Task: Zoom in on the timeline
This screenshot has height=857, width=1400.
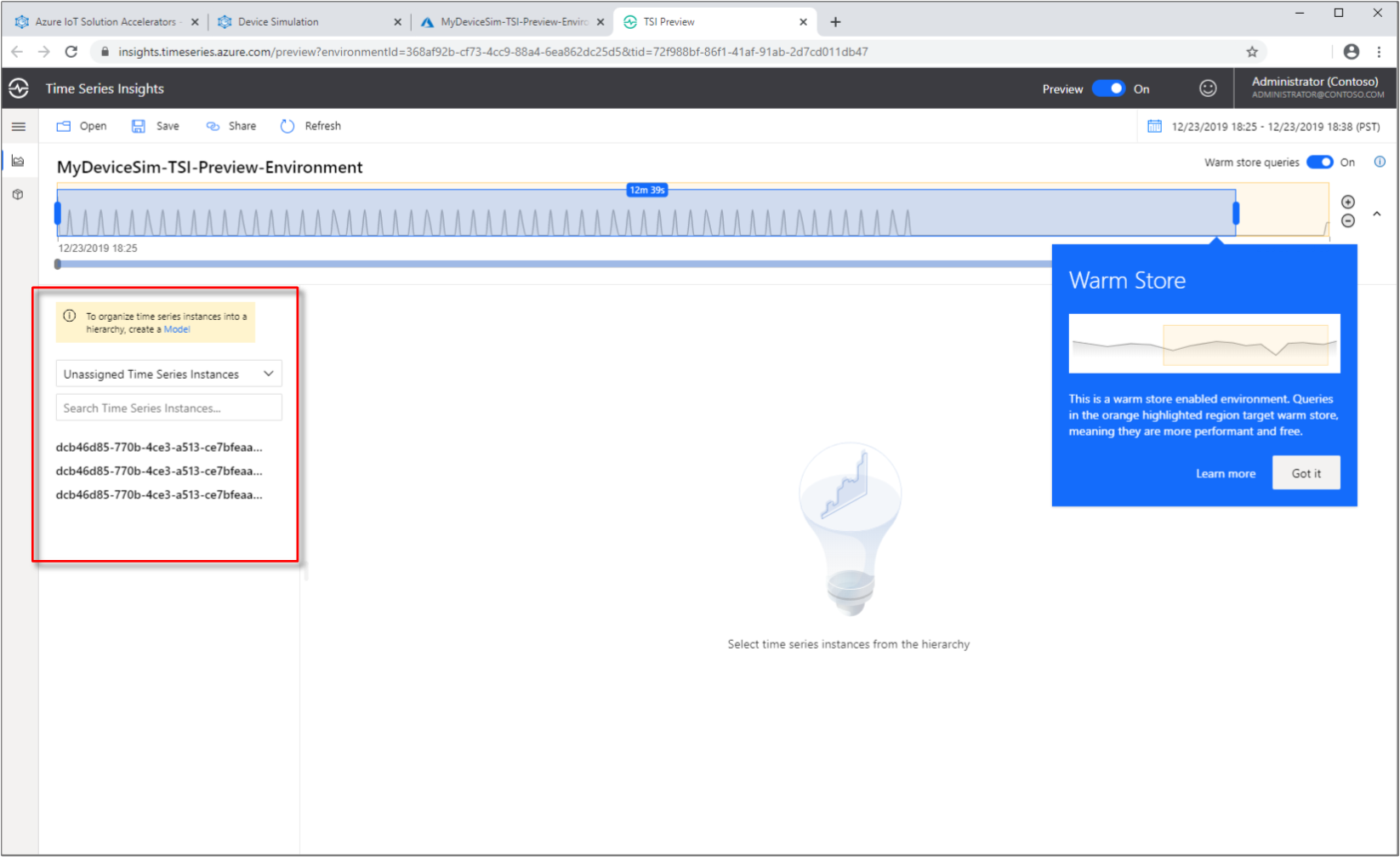Action: 1348,203
